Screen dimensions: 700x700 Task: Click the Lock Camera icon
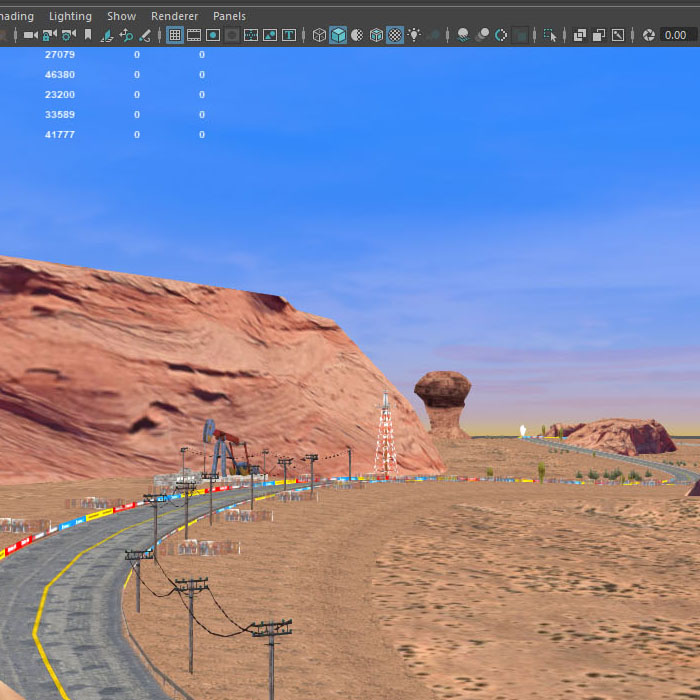pos(49,35)
